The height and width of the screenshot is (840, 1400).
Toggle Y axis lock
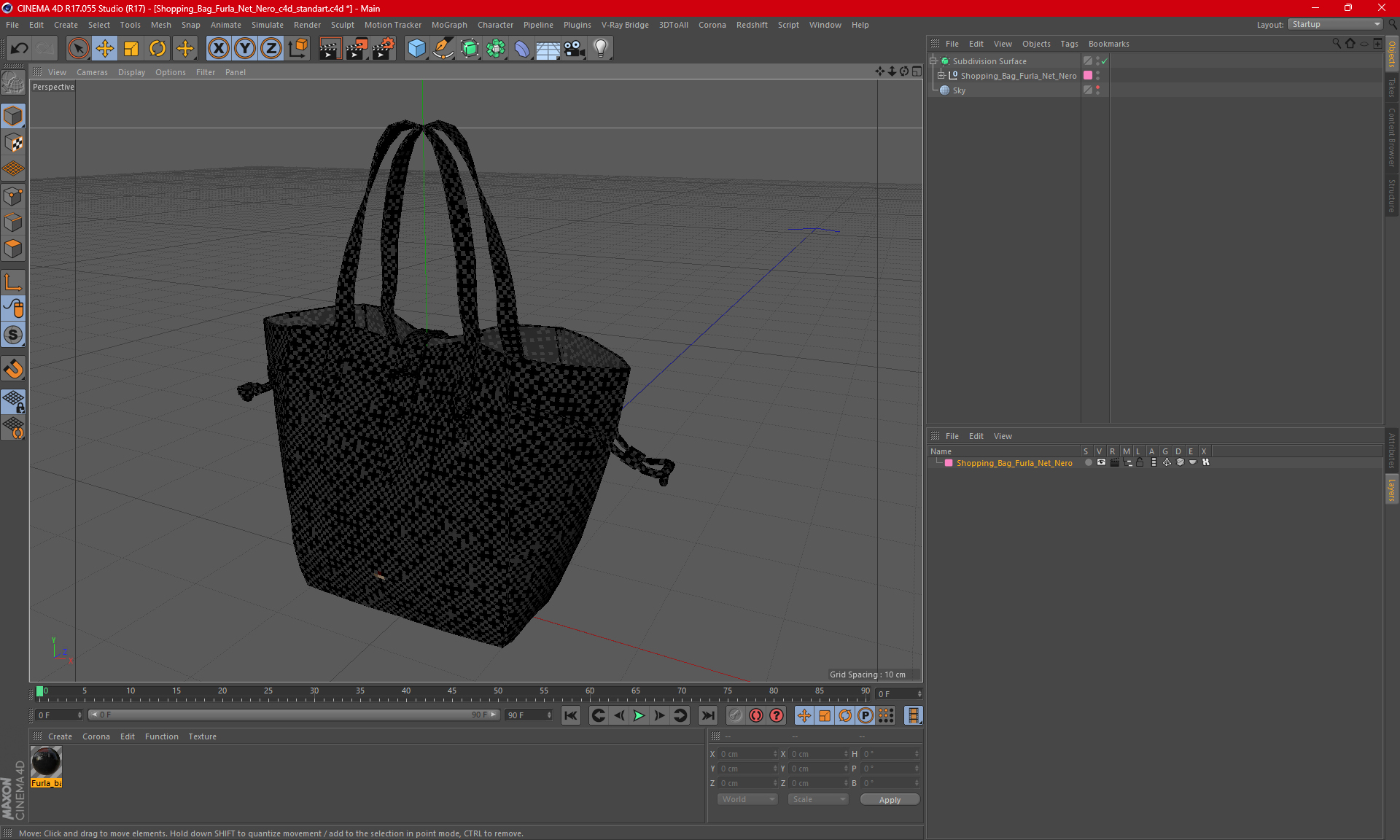(x=245, y=48)
